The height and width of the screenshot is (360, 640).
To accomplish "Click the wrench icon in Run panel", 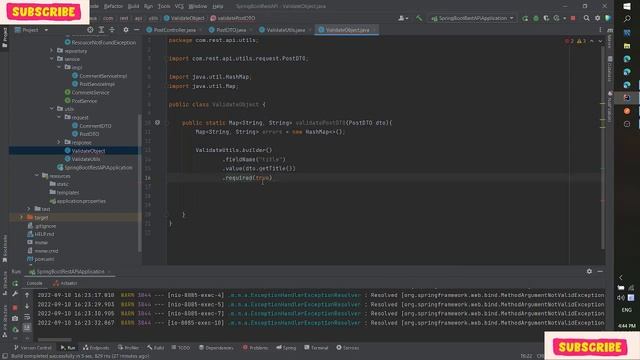I will tap(15, 294).
